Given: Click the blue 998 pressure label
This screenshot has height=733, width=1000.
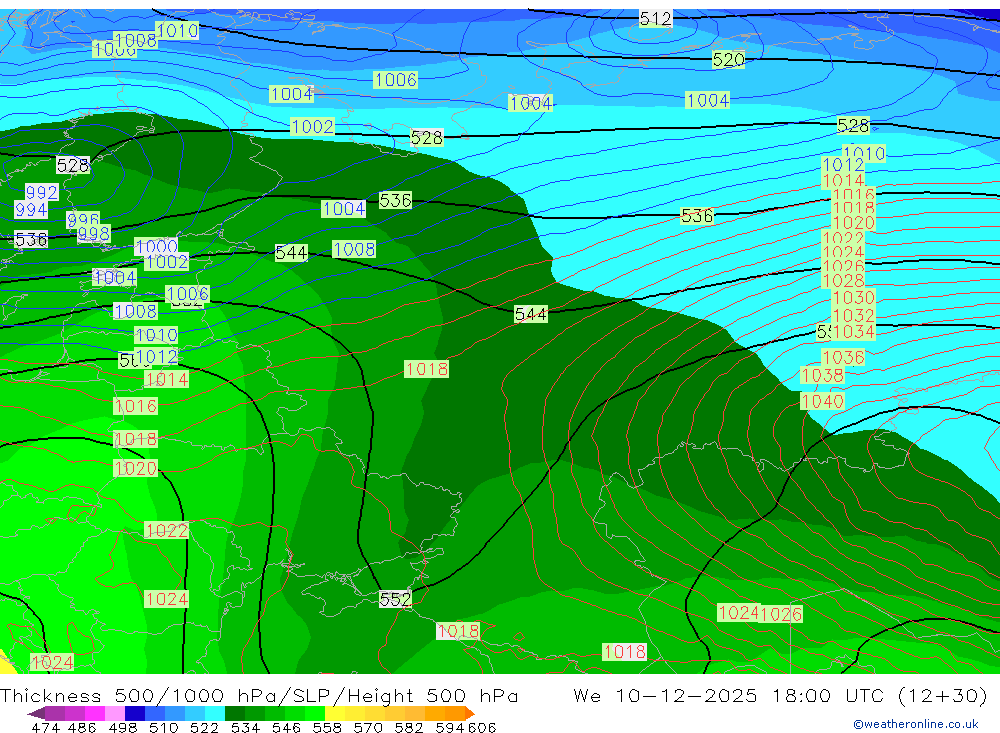Looking at the screenshot, I should 94,234.
